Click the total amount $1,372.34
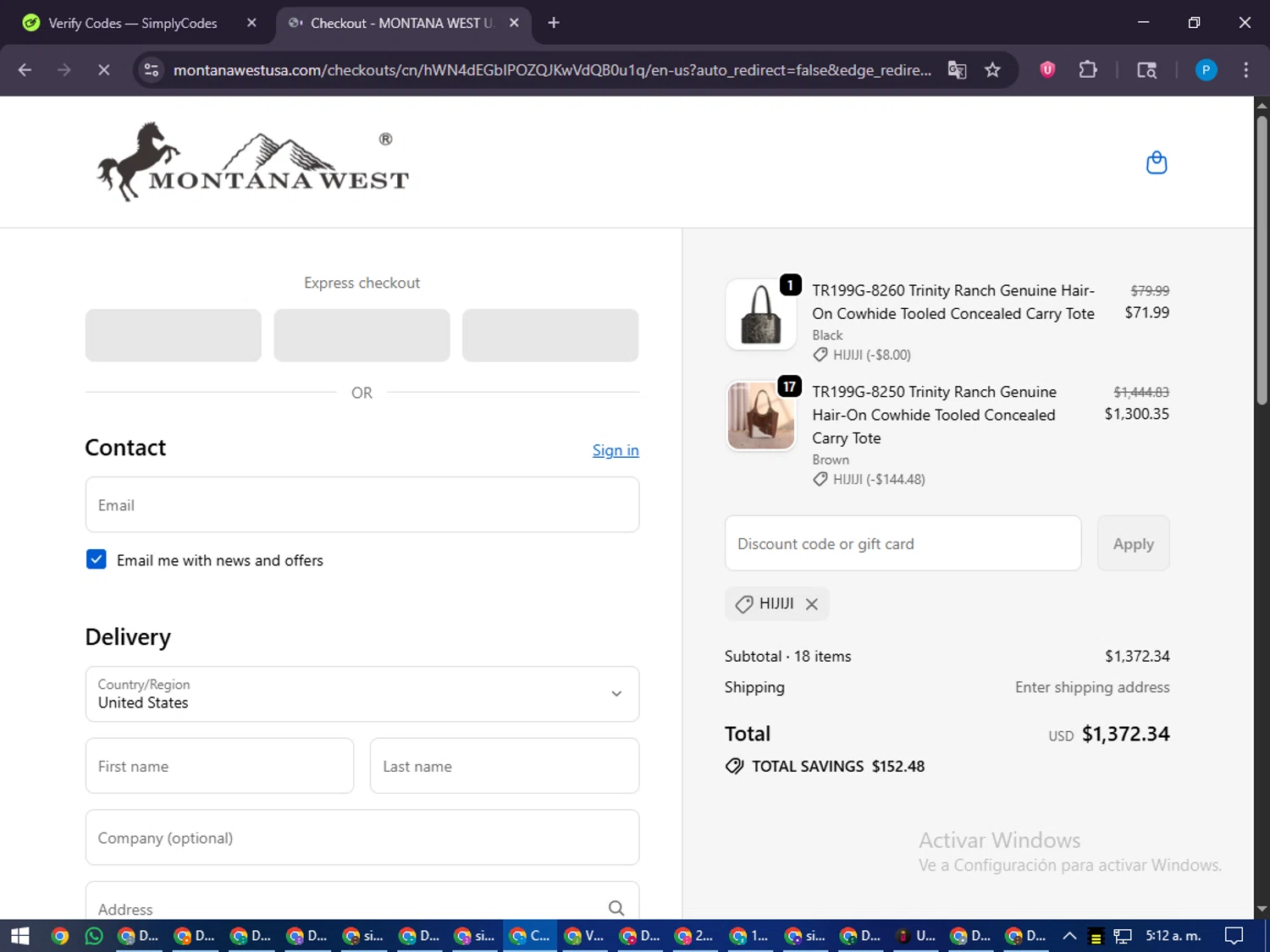The width and height of the screenshot is (1270, 952). point(1125,734)
